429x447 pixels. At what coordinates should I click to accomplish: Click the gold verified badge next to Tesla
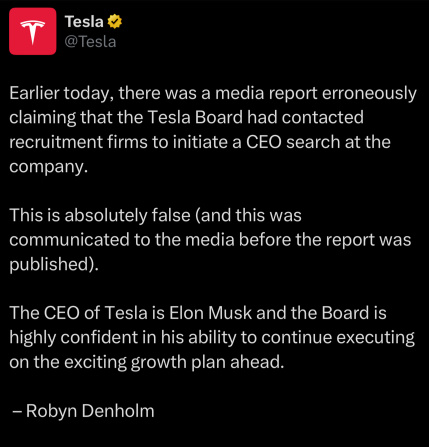coord(115,22)
